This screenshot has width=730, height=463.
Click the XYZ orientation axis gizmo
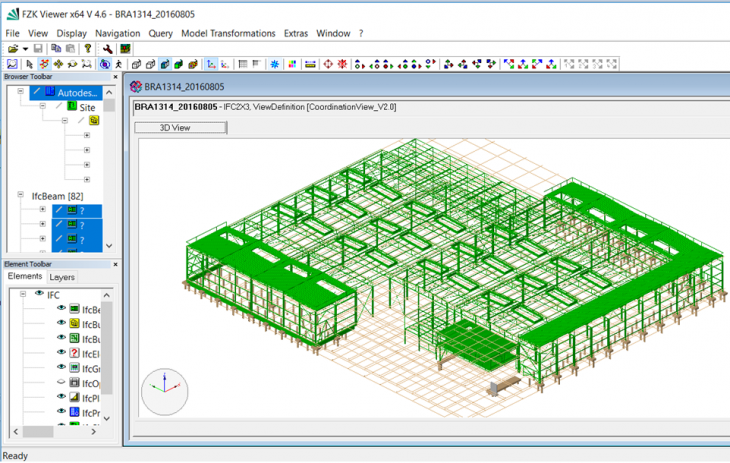(x=164, y=391)
